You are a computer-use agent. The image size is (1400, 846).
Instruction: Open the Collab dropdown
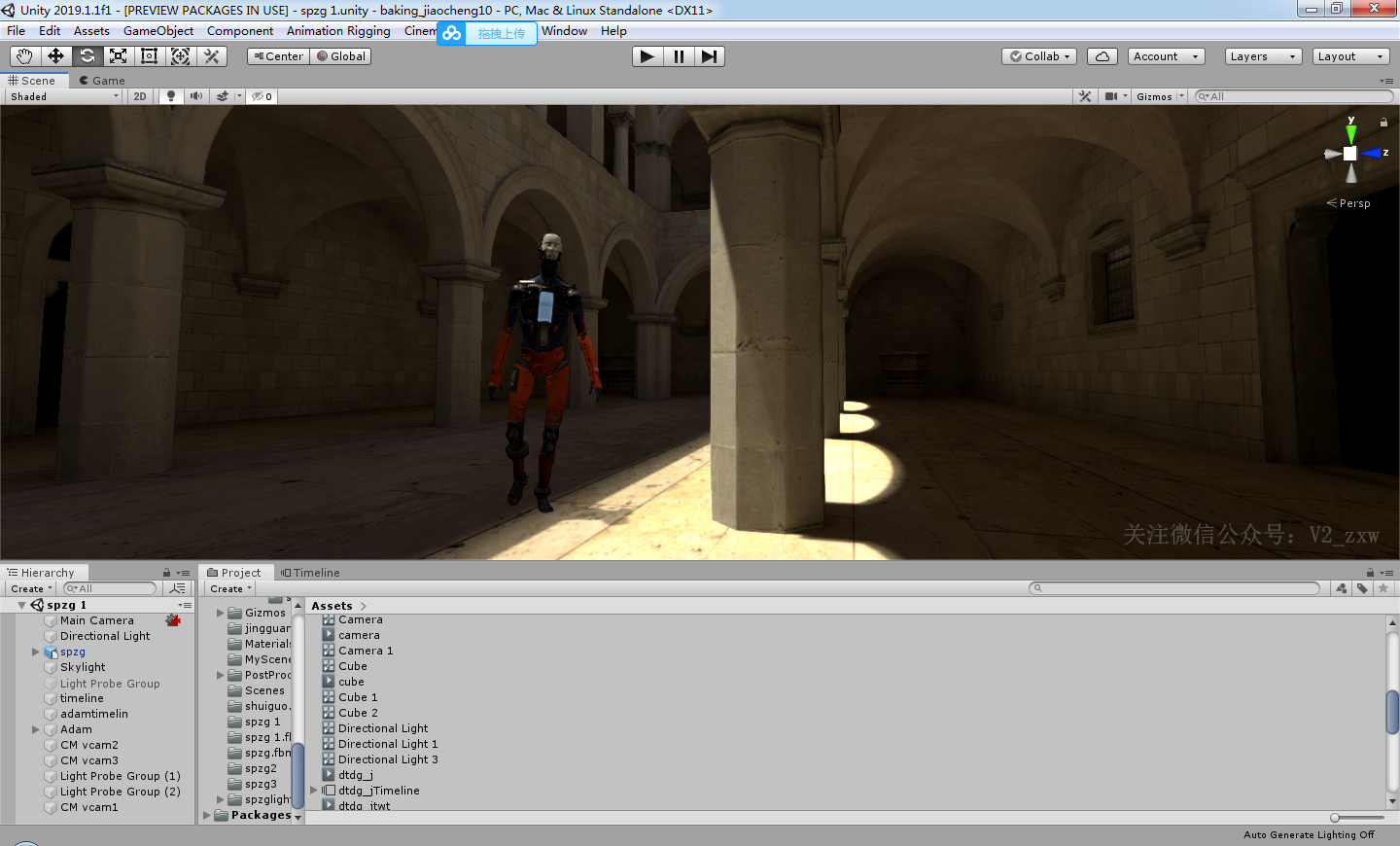[1039, 56]
